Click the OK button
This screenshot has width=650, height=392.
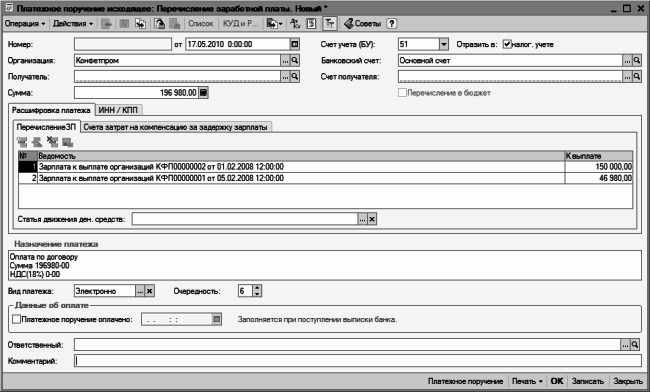pos(557,381)
